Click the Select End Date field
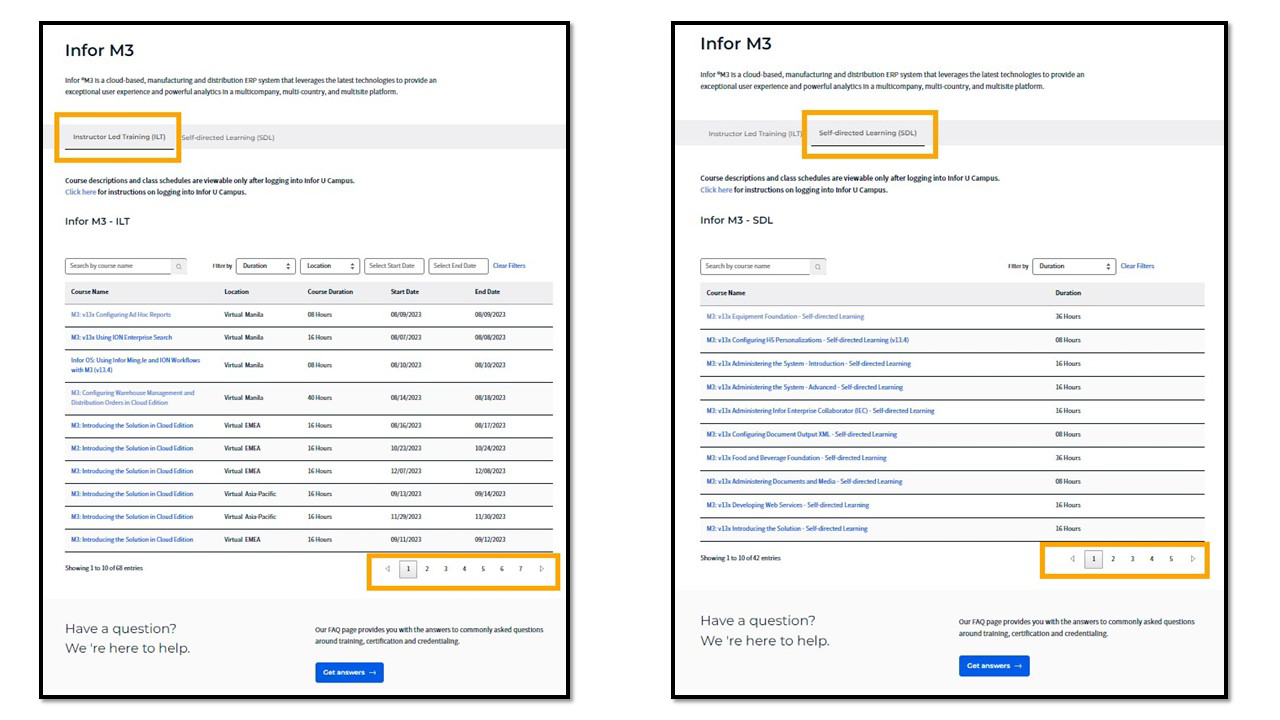This screenshot has width=1280, height=720. click(x=458, y=266)
